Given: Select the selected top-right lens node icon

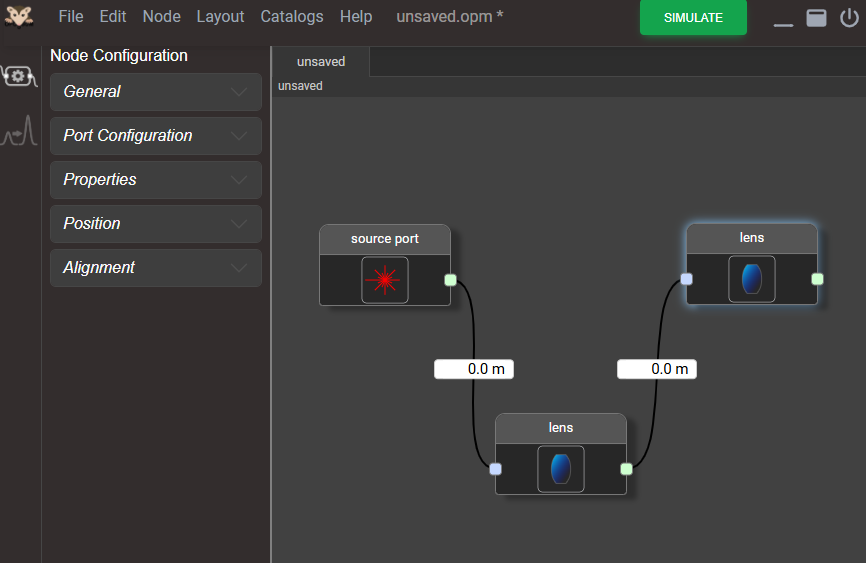Looking at the screenshot, I should (752, 279).
